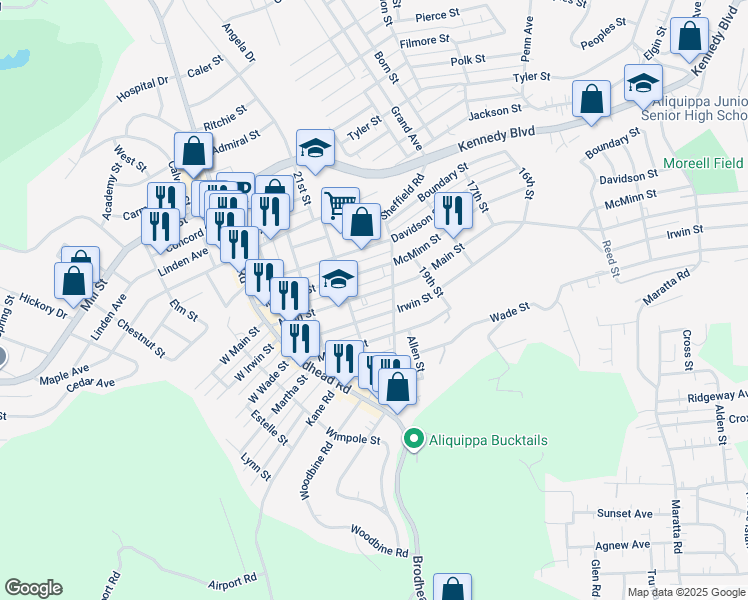Click the Aliquippa Bucktails green pin

click(414, 438)
